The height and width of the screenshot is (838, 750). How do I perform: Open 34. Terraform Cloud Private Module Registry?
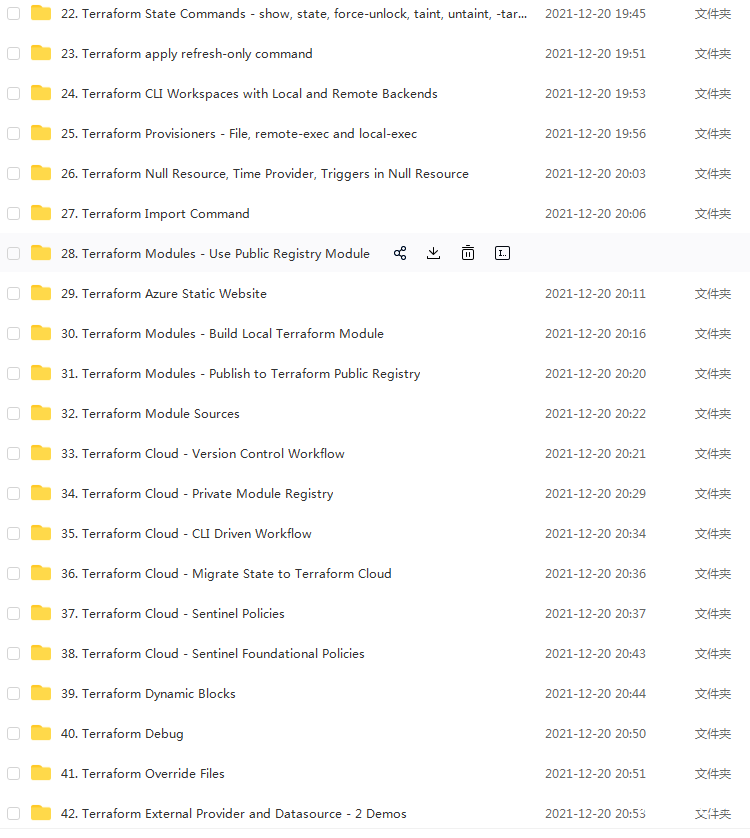tap(197, 494)
